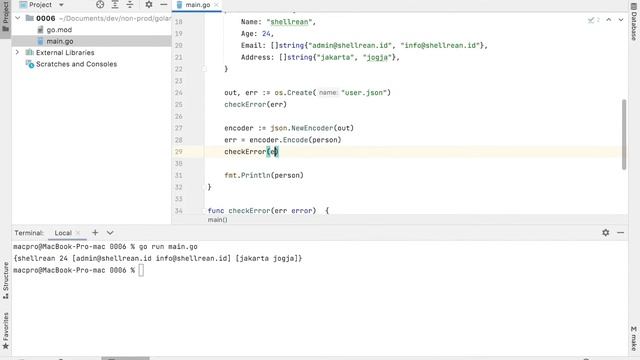
Task: Click the terminal output line with shellrean
Action: [x=158, y=258]
